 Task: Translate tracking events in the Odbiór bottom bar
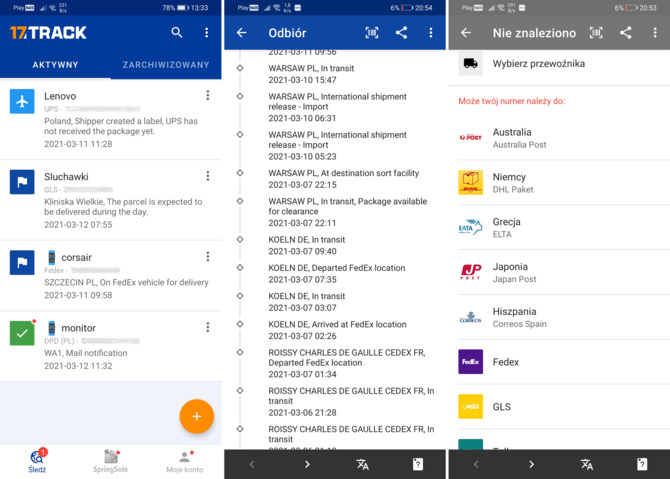click(362, 464)
